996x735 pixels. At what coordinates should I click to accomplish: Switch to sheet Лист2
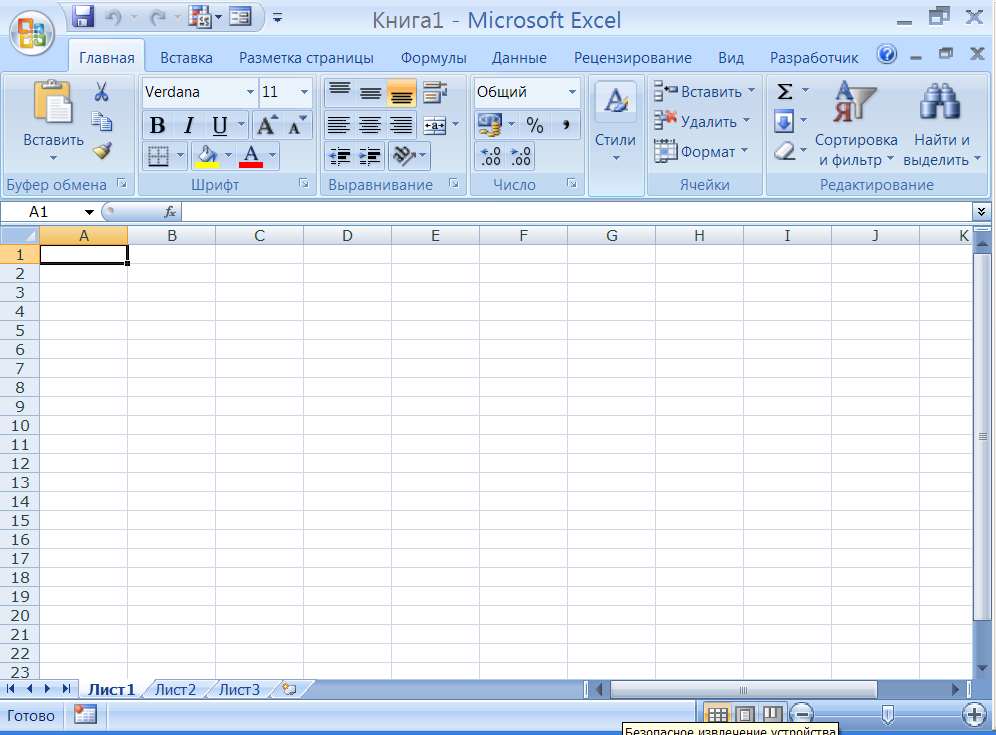[x=176, y=690]
